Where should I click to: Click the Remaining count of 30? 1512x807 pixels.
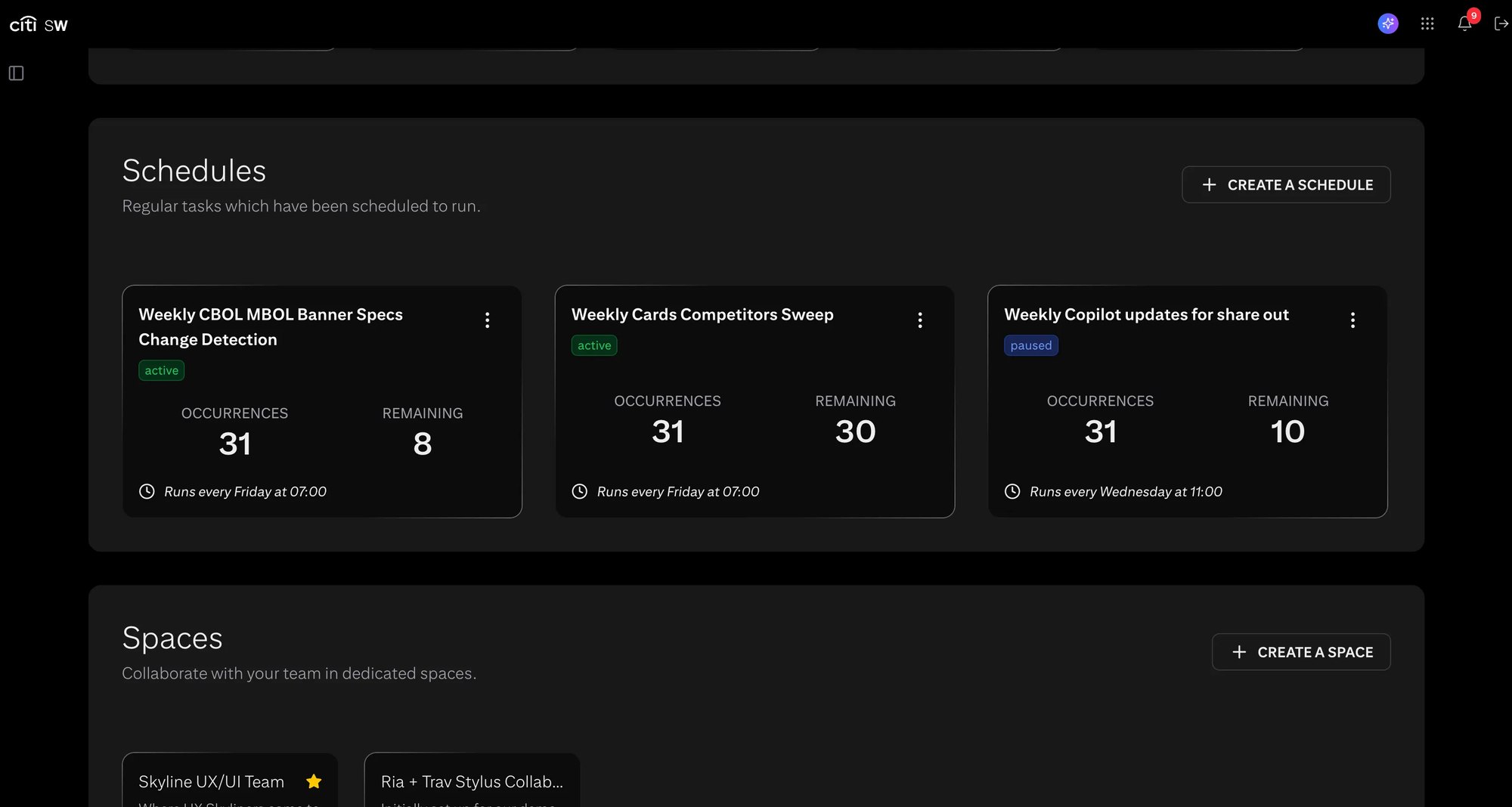[855, 431]
